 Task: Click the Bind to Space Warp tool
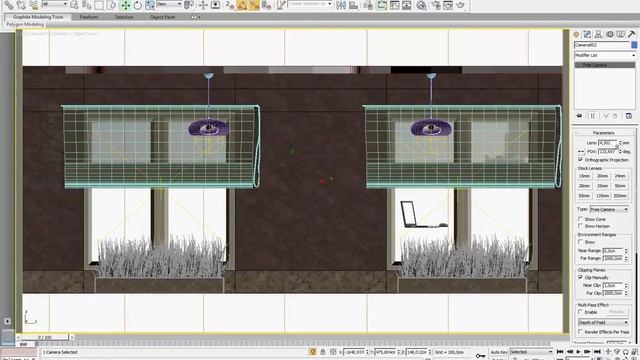tap(33, 5)
